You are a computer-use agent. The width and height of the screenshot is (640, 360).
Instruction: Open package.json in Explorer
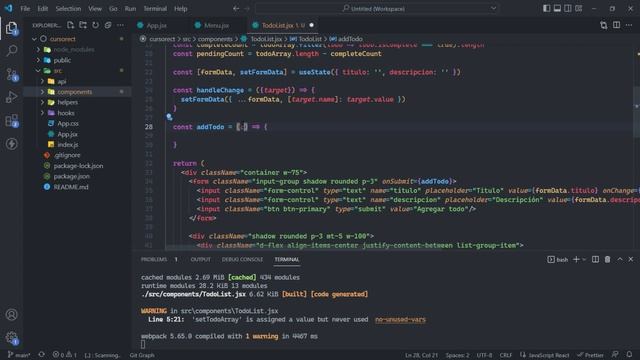pos(71,176)
